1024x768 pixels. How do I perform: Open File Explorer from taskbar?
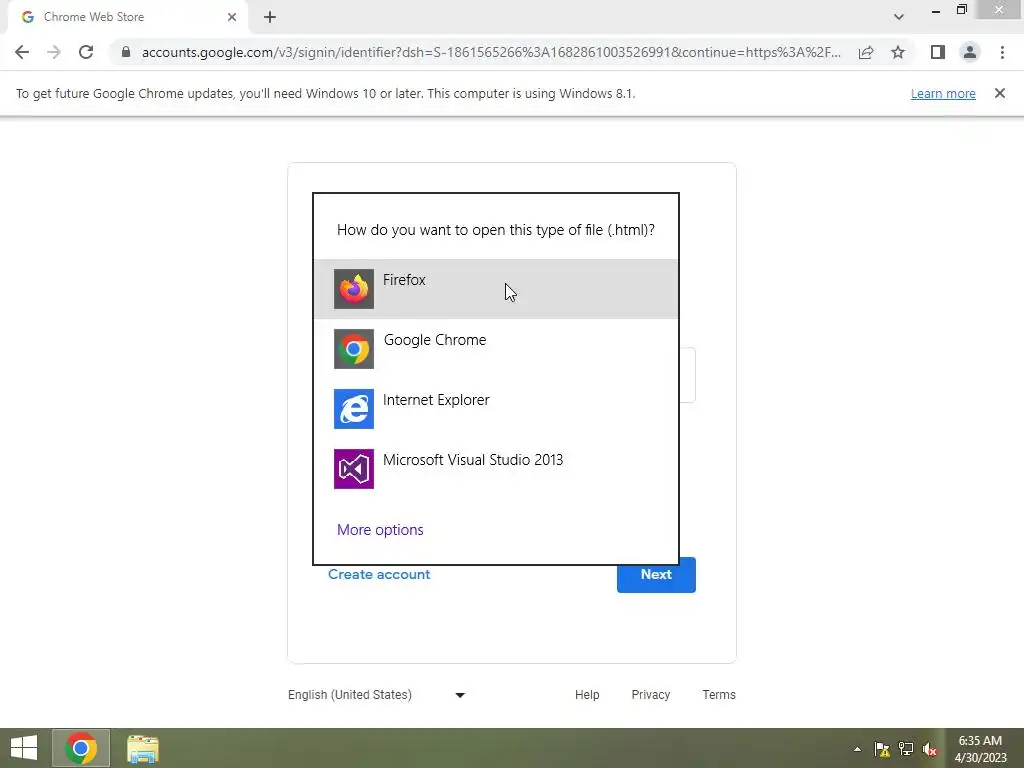coord(142,748)
